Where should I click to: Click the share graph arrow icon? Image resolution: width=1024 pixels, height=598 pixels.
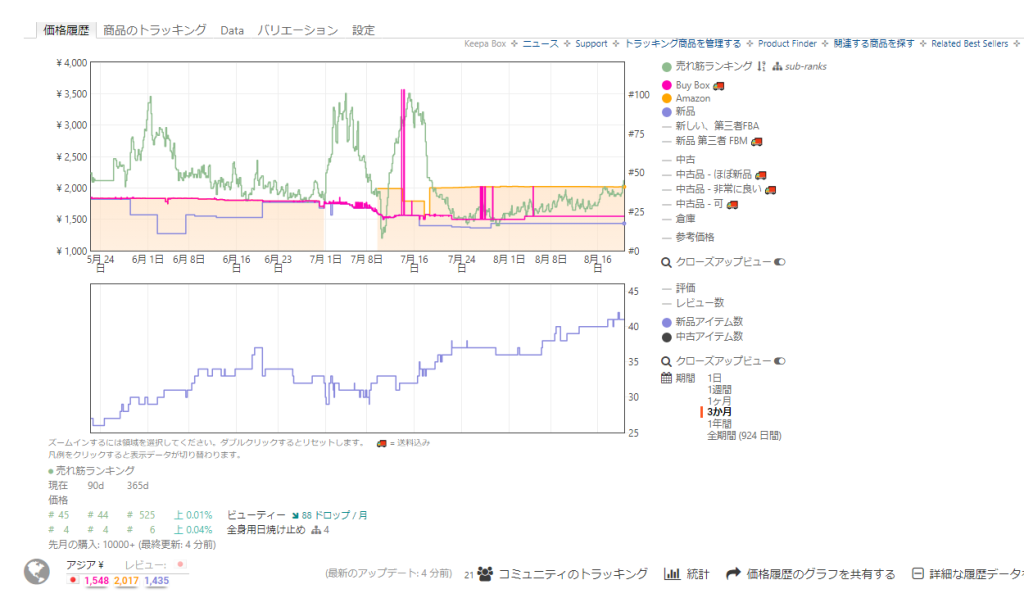[x=732, y=574]
